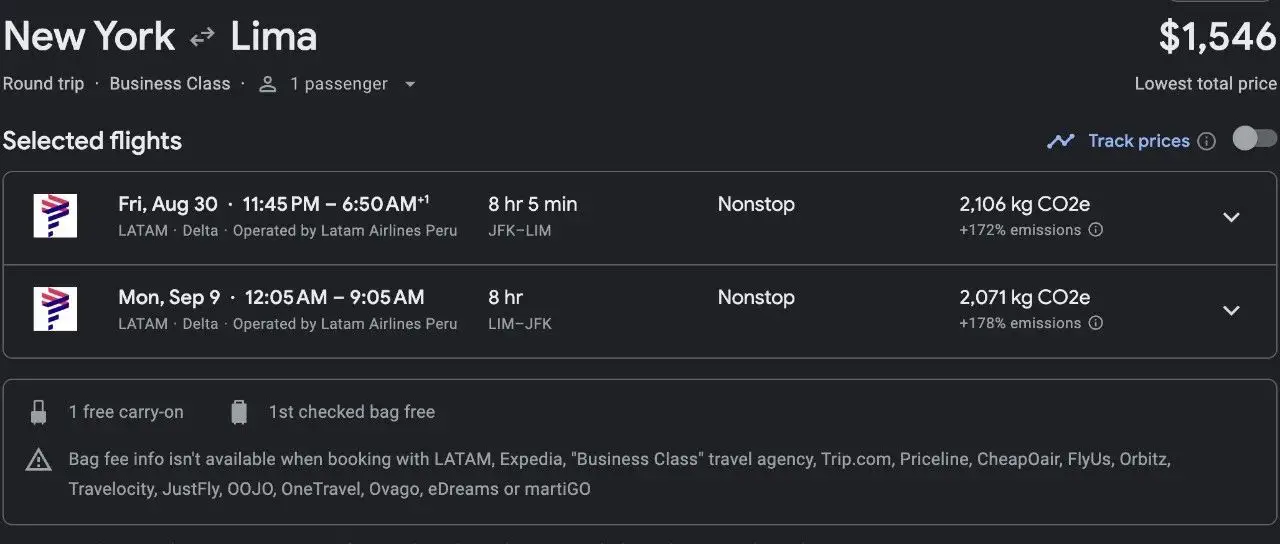The width and height of the screenshot is (1280, 544).
Task: Click the LATAM logo on outbound flight
Action: 55,216
